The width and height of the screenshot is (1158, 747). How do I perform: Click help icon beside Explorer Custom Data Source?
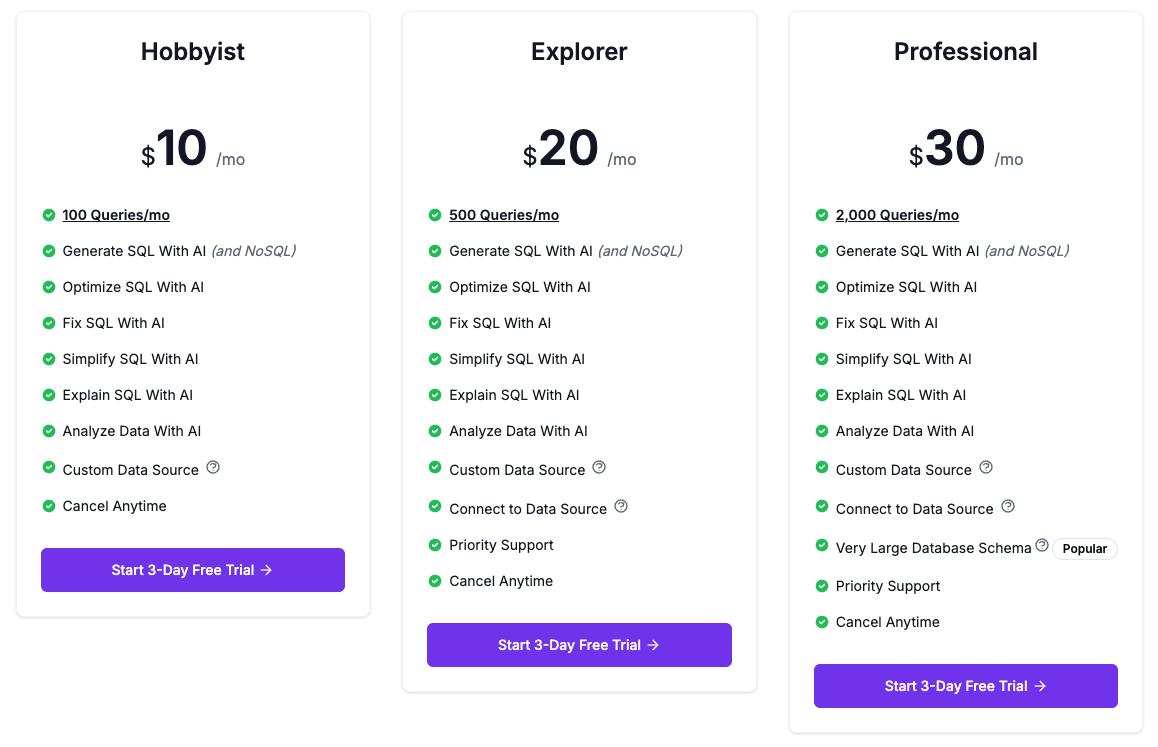point(599,467)
